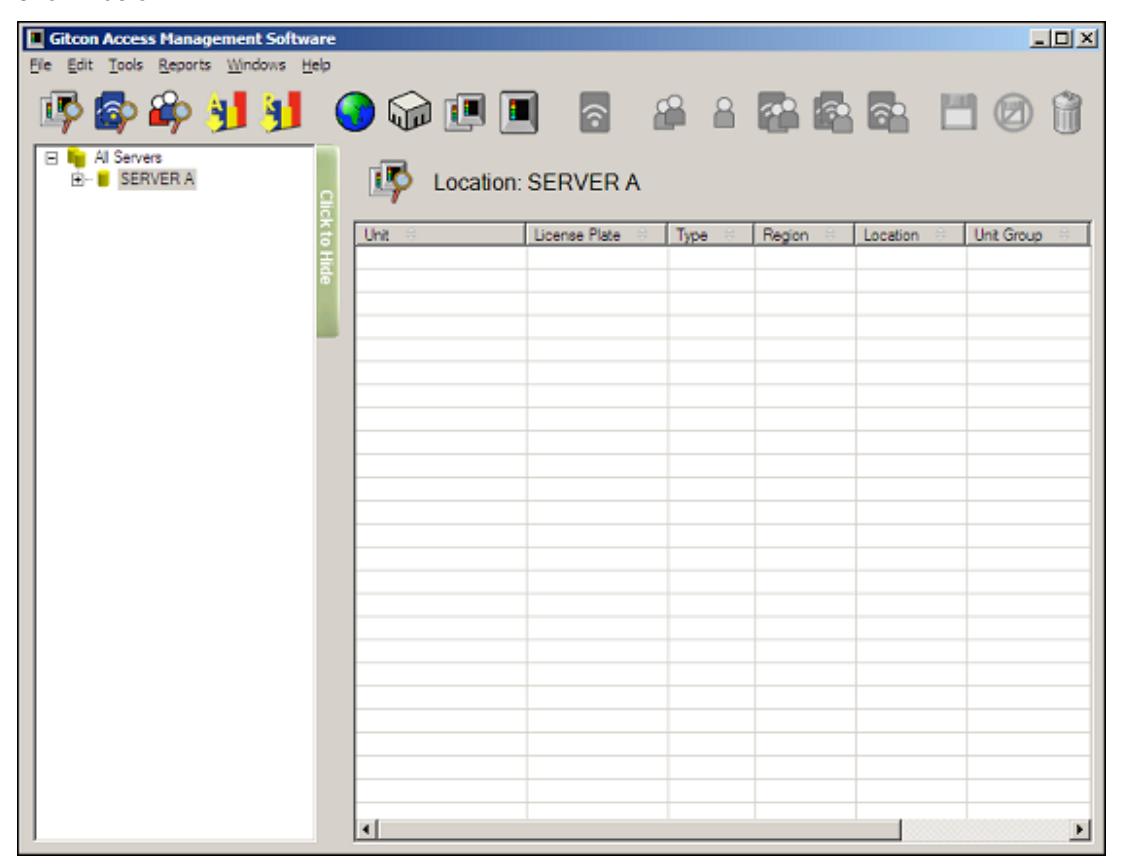Click the grayed two-people group icon

tap(670, 112)
